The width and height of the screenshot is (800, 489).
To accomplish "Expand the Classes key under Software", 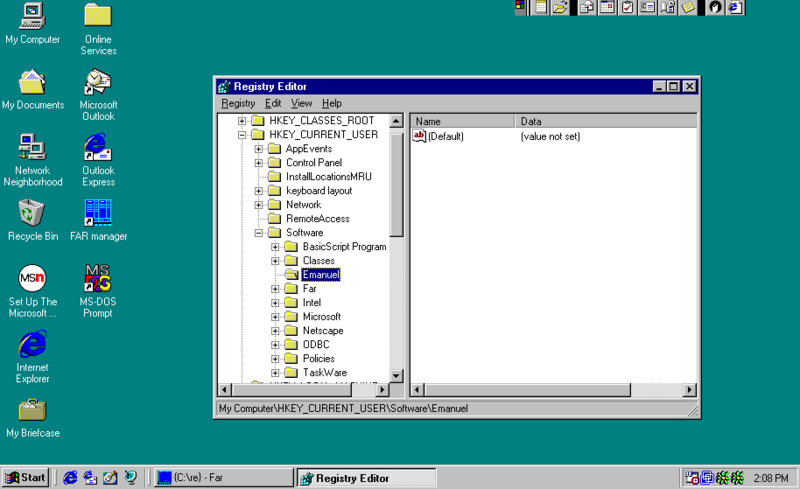I will coord(275,261).
